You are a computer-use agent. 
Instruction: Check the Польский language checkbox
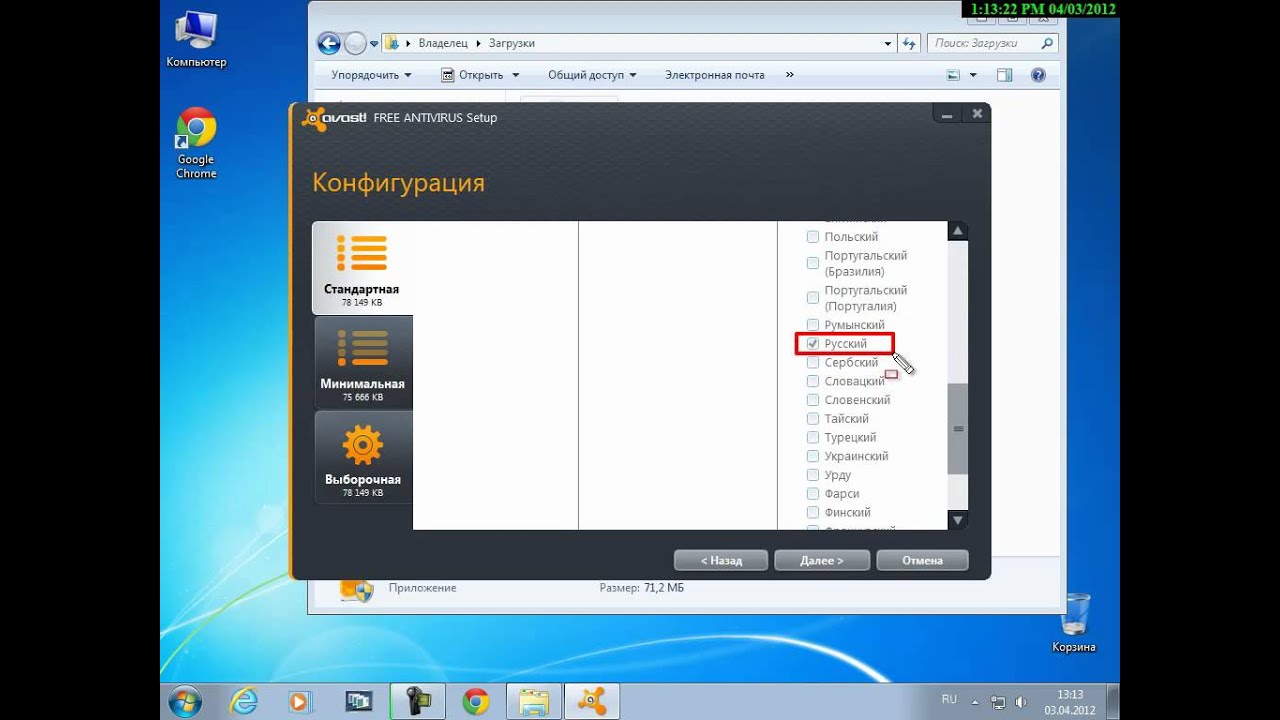pyautogui.click(x=813, y=237)
